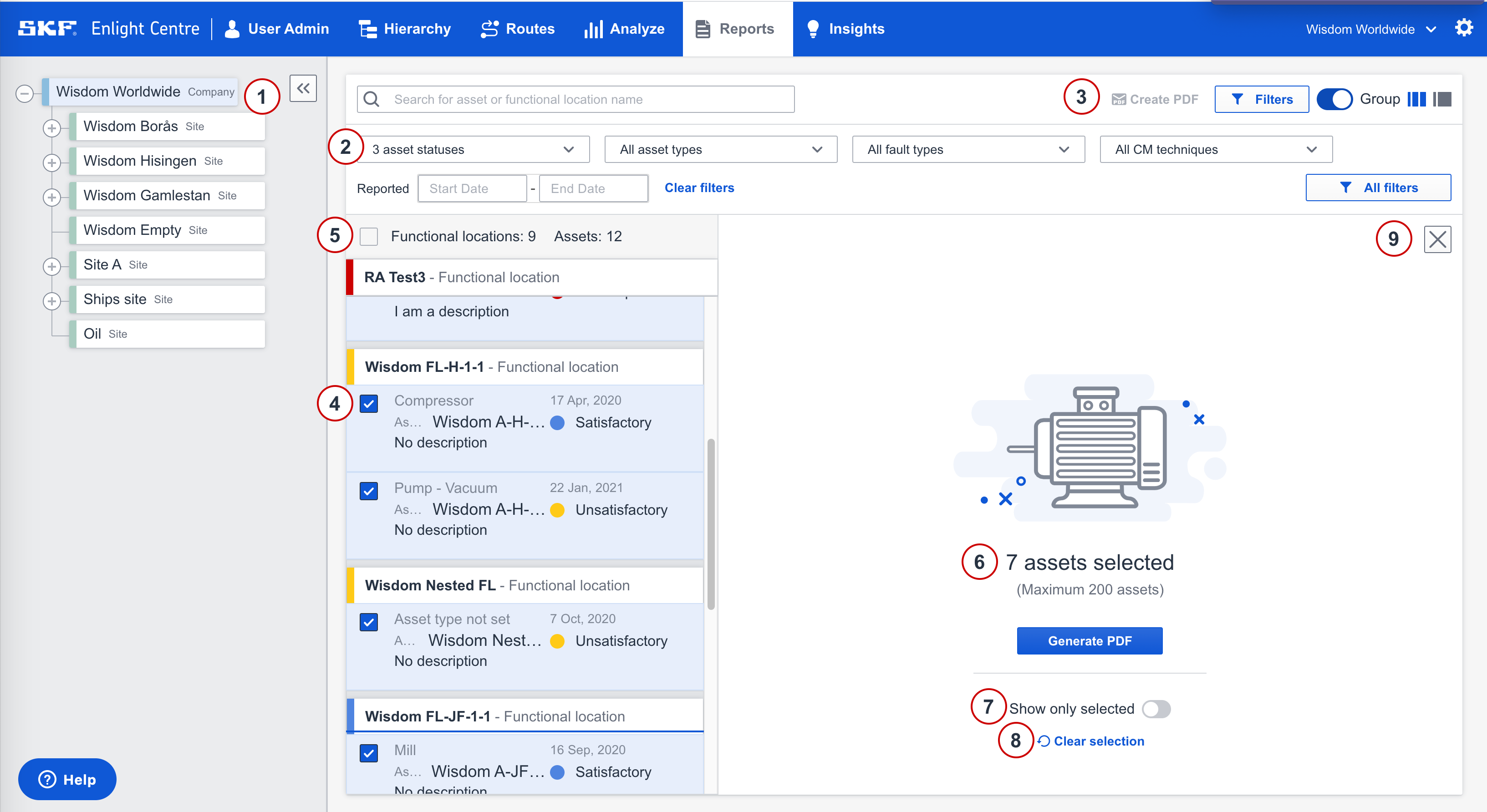The width and height of the screenshot is (1487, 812).
Task: Open the Routes tab
Action: (x=518, y=29)
